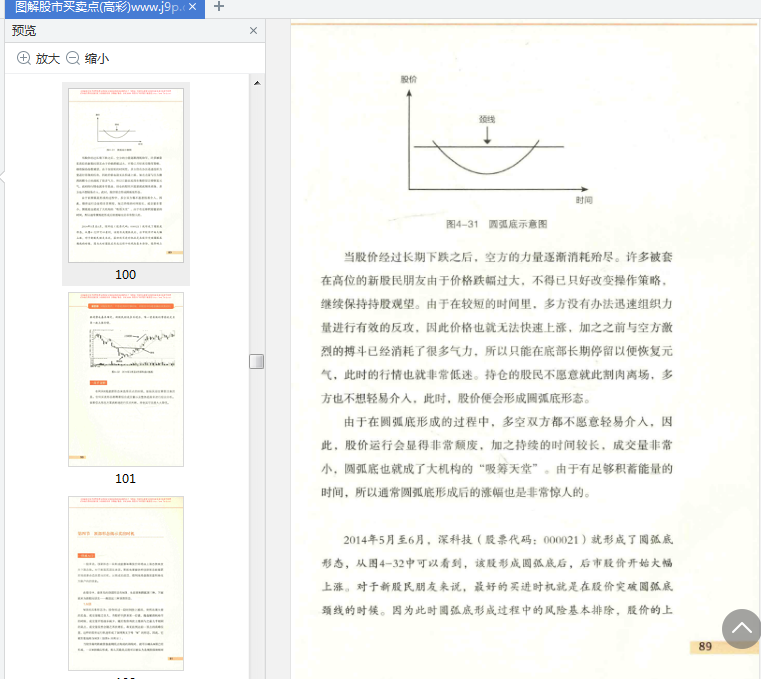Open a new tab with the plus icon
Image resolution: width=761 pixels, height=679 pixels.
point(219,6)
